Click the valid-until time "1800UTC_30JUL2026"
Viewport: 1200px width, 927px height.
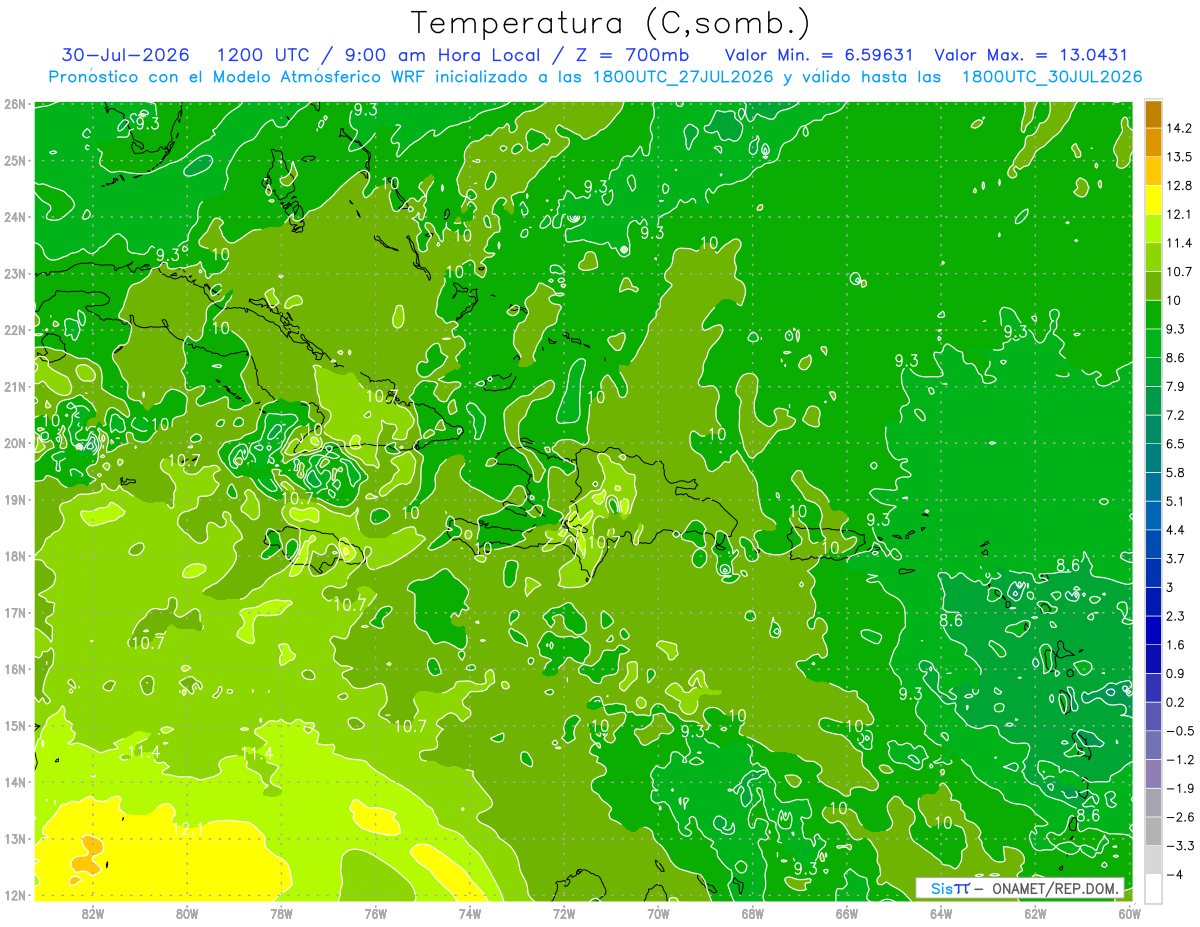point(1052,76)
